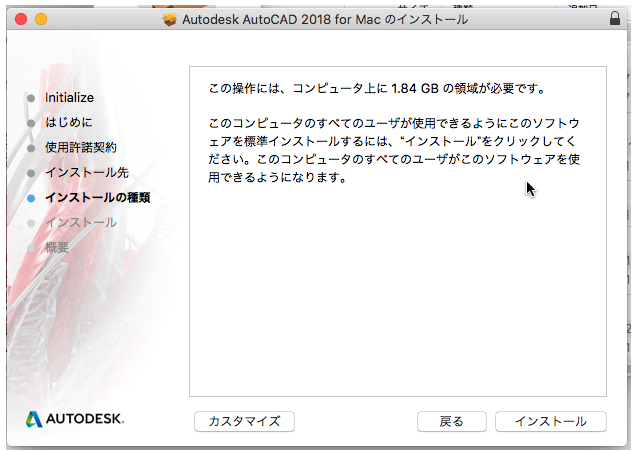Click the paragraph about 標準インストール
Viewport: 633px width, 451px height.
pyautogui.click(x=394, y=150)
